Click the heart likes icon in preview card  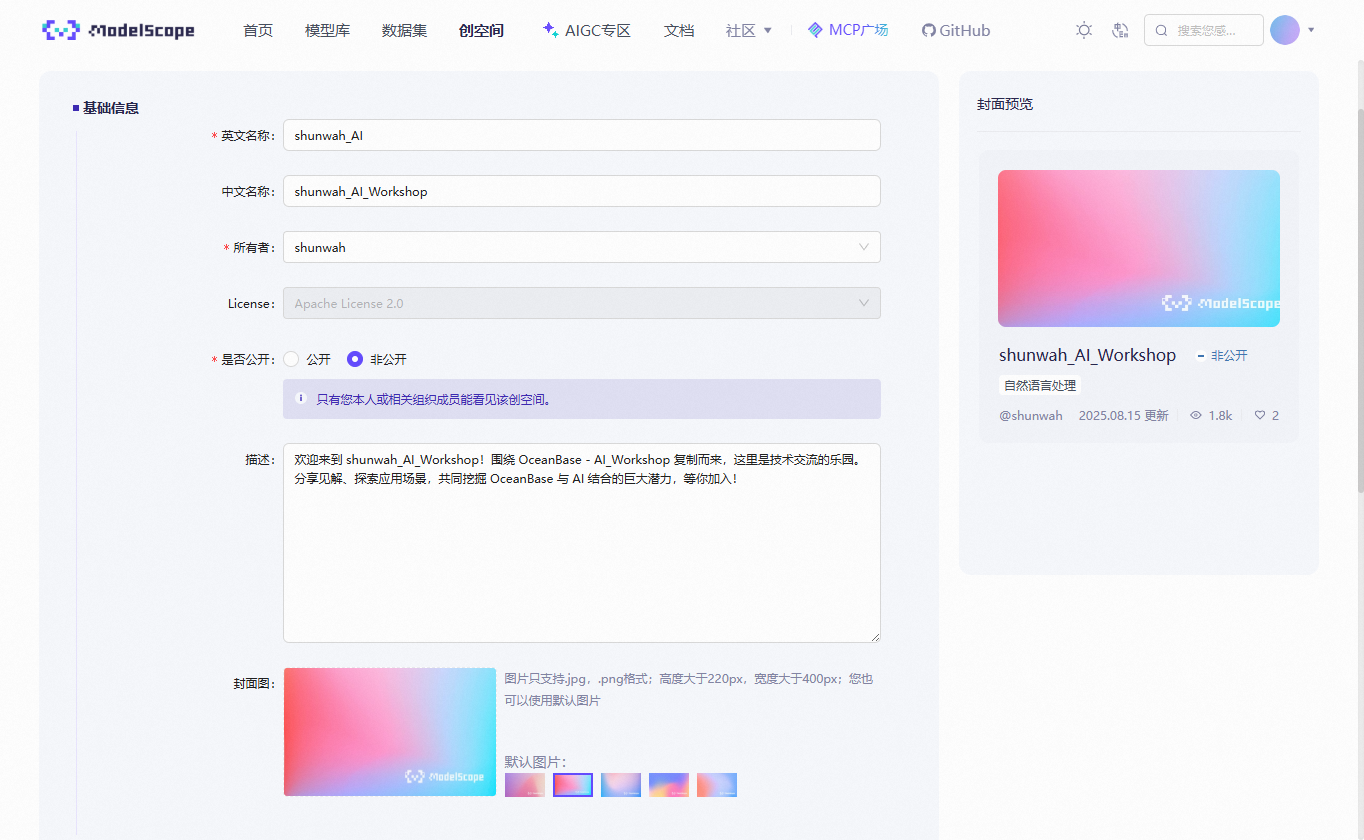coord(1260,415)
